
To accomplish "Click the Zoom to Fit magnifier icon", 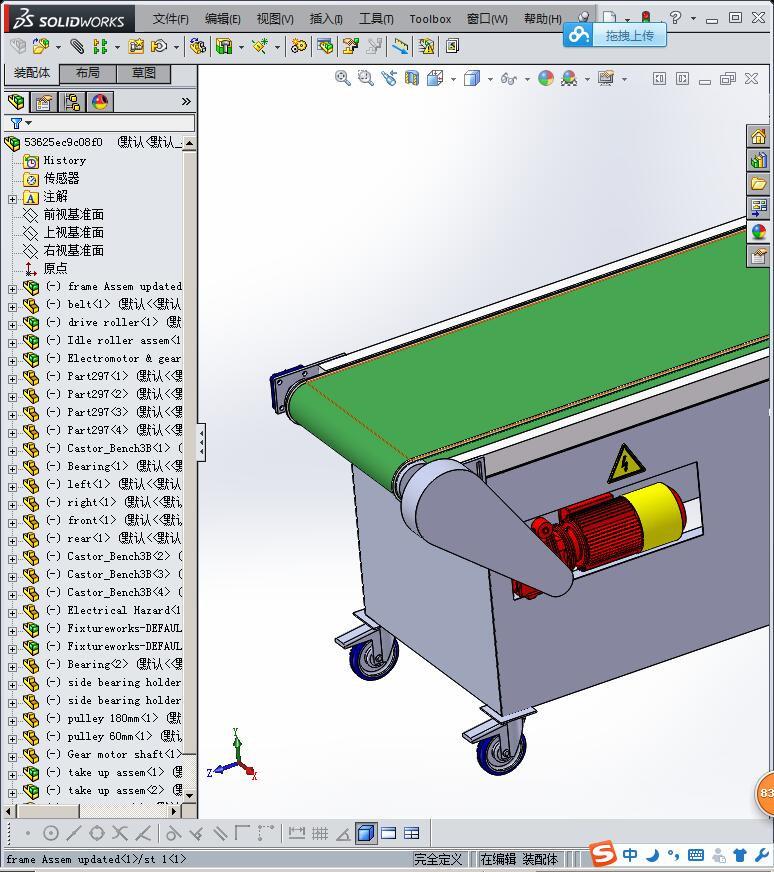I will tap(343, 78).
